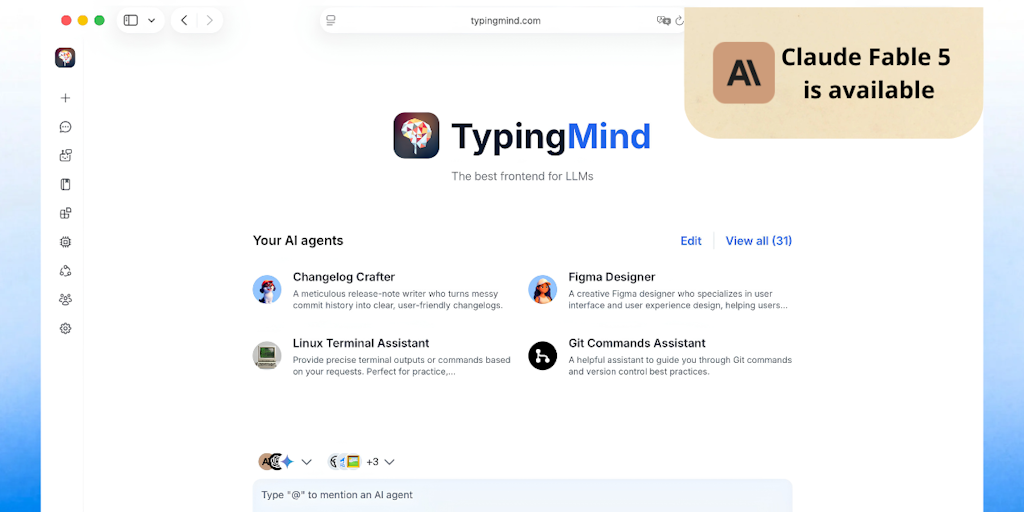The width and height of the screenshot is (1024, 512).
Task: Open the prompt library book icon
Action: [x=65, y=184]
